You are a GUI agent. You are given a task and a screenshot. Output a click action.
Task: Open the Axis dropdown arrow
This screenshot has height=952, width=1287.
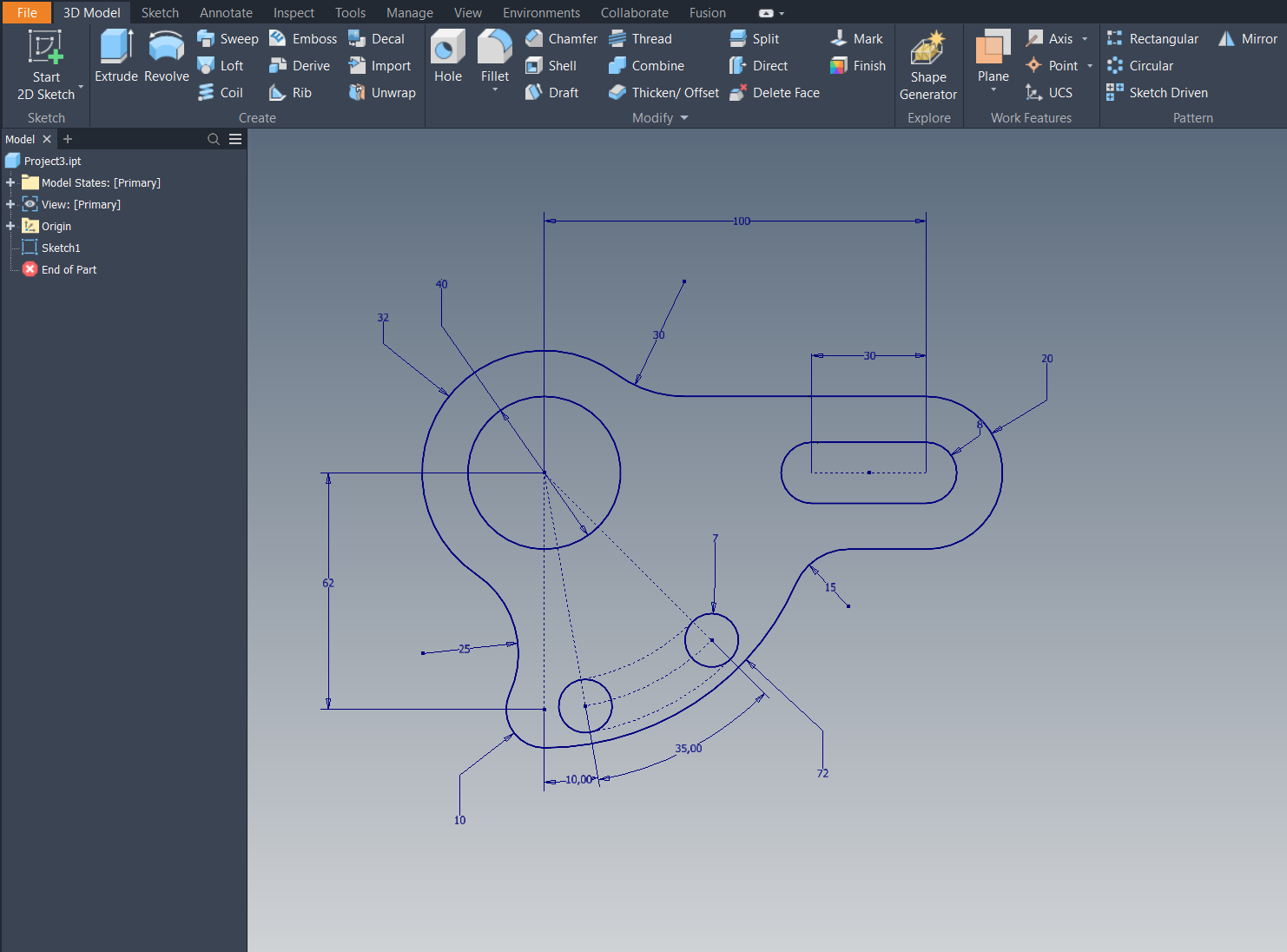click(x=1085, y=39)
